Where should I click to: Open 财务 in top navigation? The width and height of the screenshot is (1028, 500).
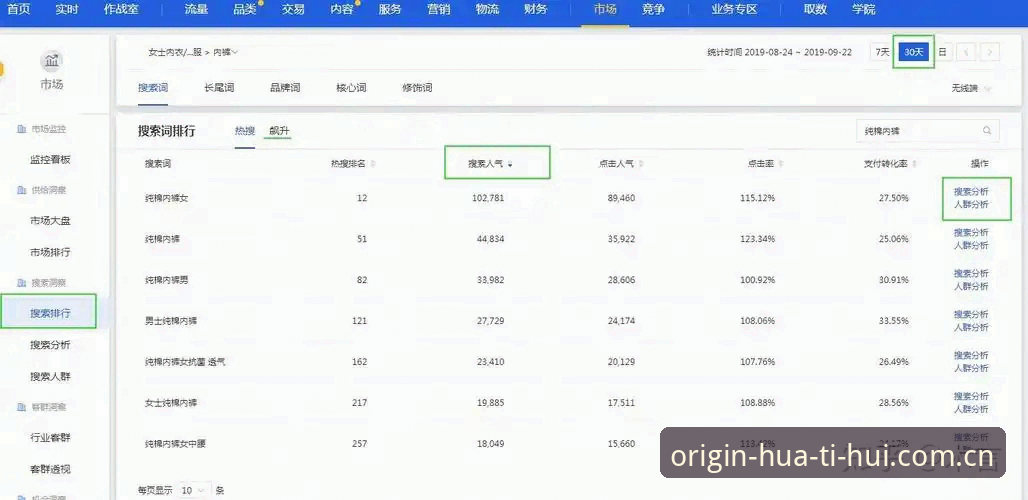pyautogui.click(x=536, y=9)
